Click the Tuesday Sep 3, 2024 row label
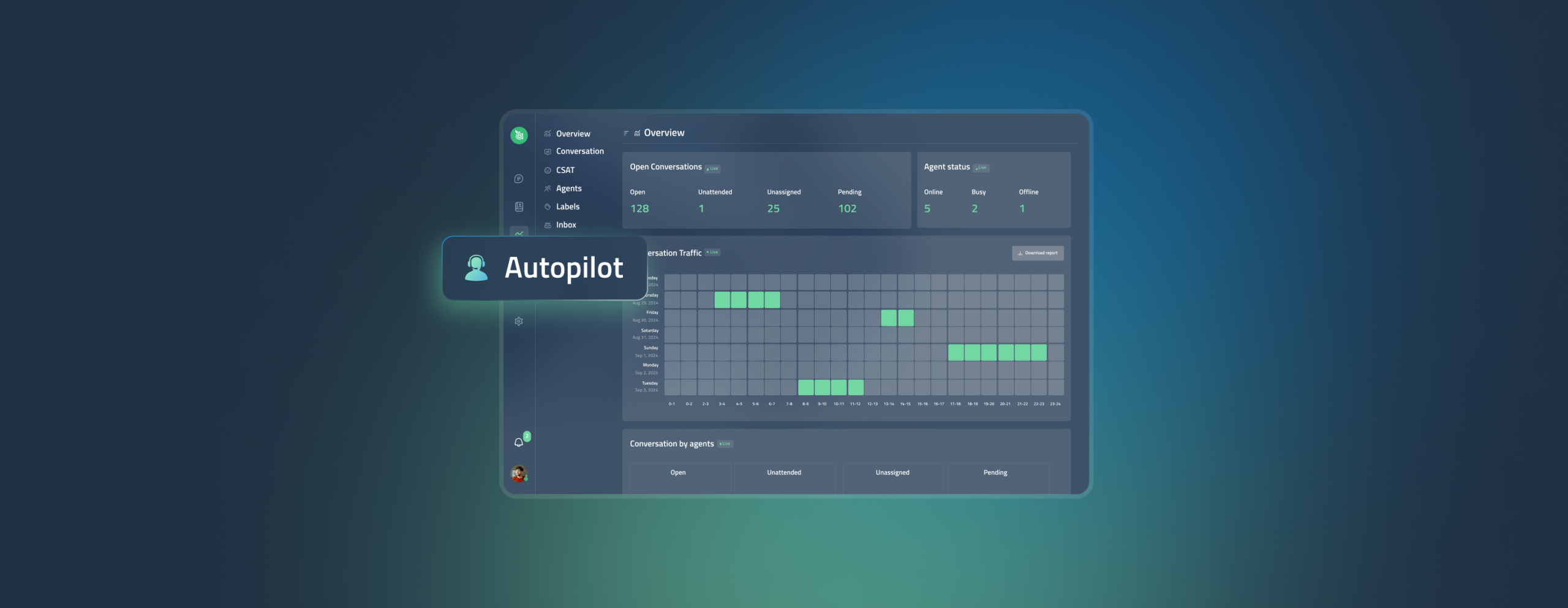 (x=647, y=387)
